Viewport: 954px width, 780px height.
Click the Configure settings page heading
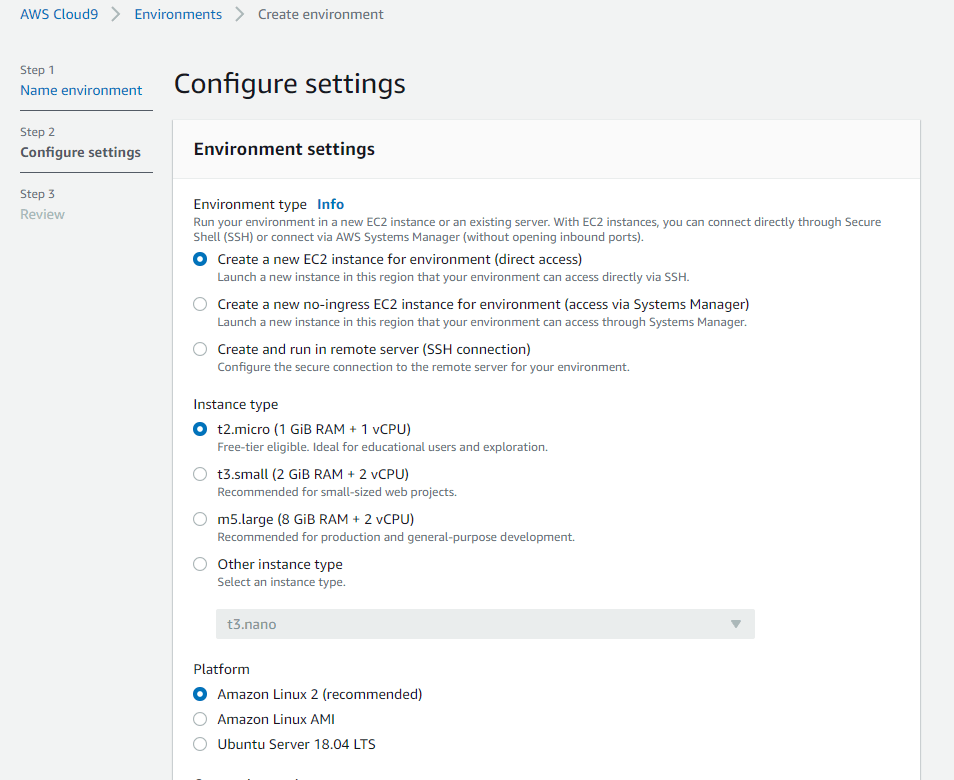[x=290, y=84]
